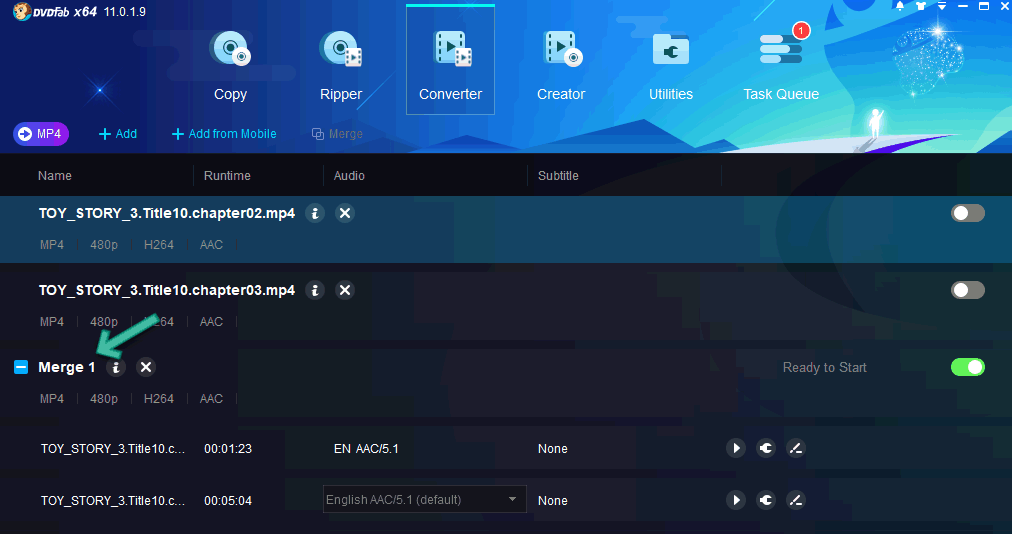Click the 00:01:23 runtime value
The height and width of the screenshot is (534, 1012).
pyautogui.click(x=228, y=449)
